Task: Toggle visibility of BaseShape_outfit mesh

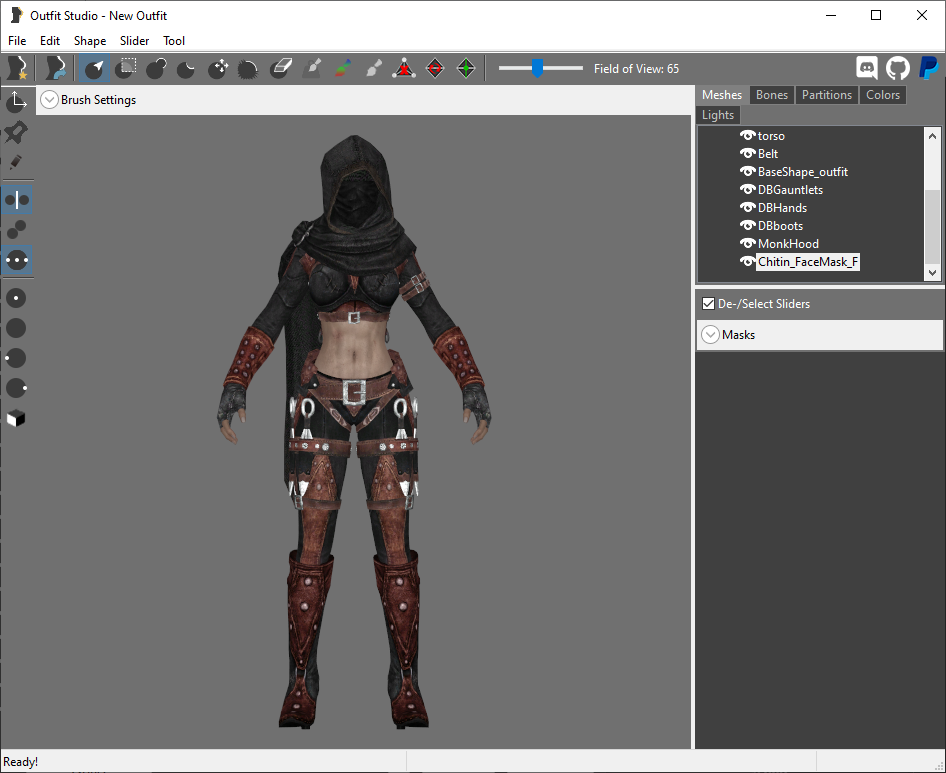Action: [748, 171]
